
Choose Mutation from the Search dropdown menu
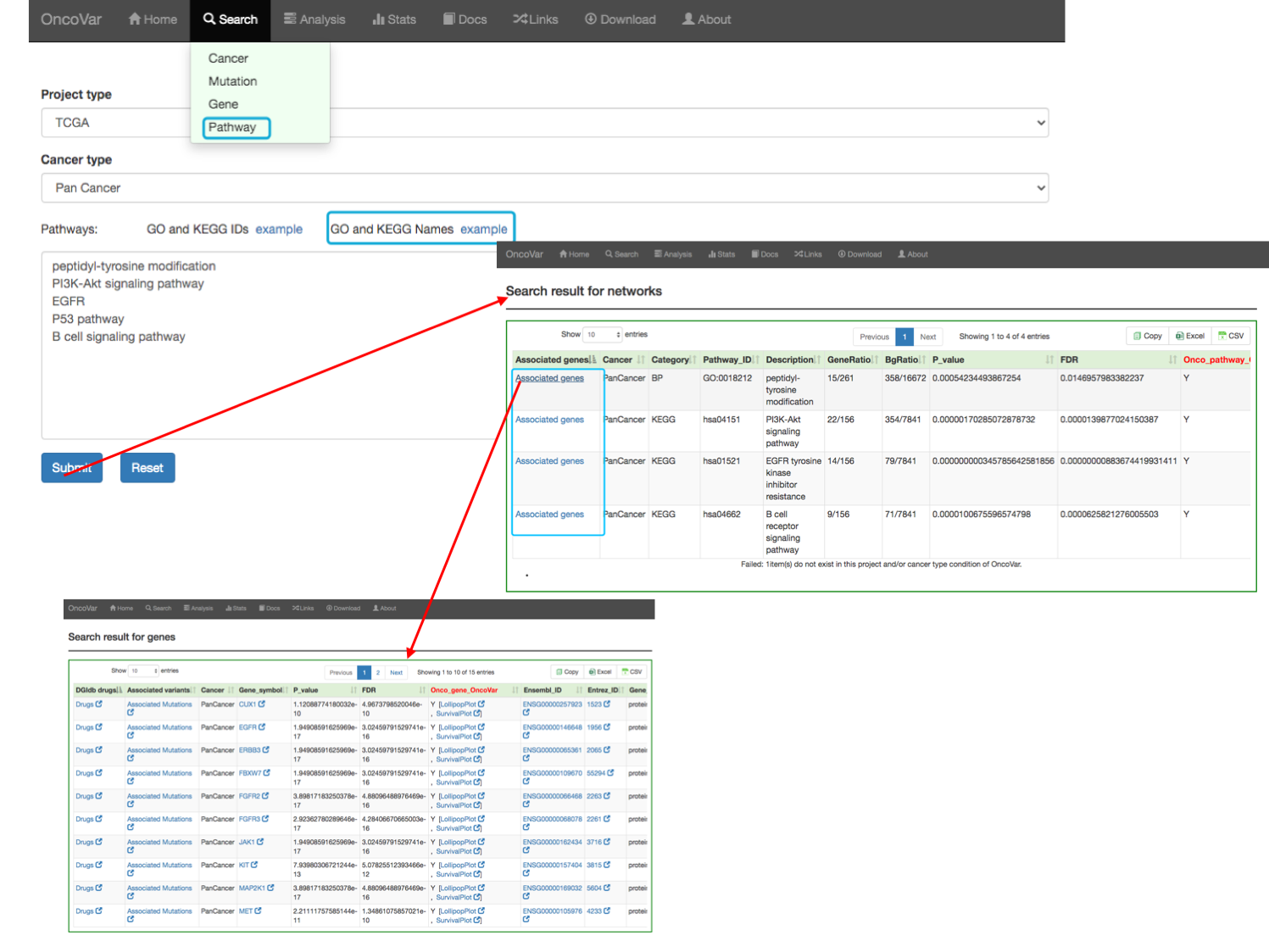(232, 81)
